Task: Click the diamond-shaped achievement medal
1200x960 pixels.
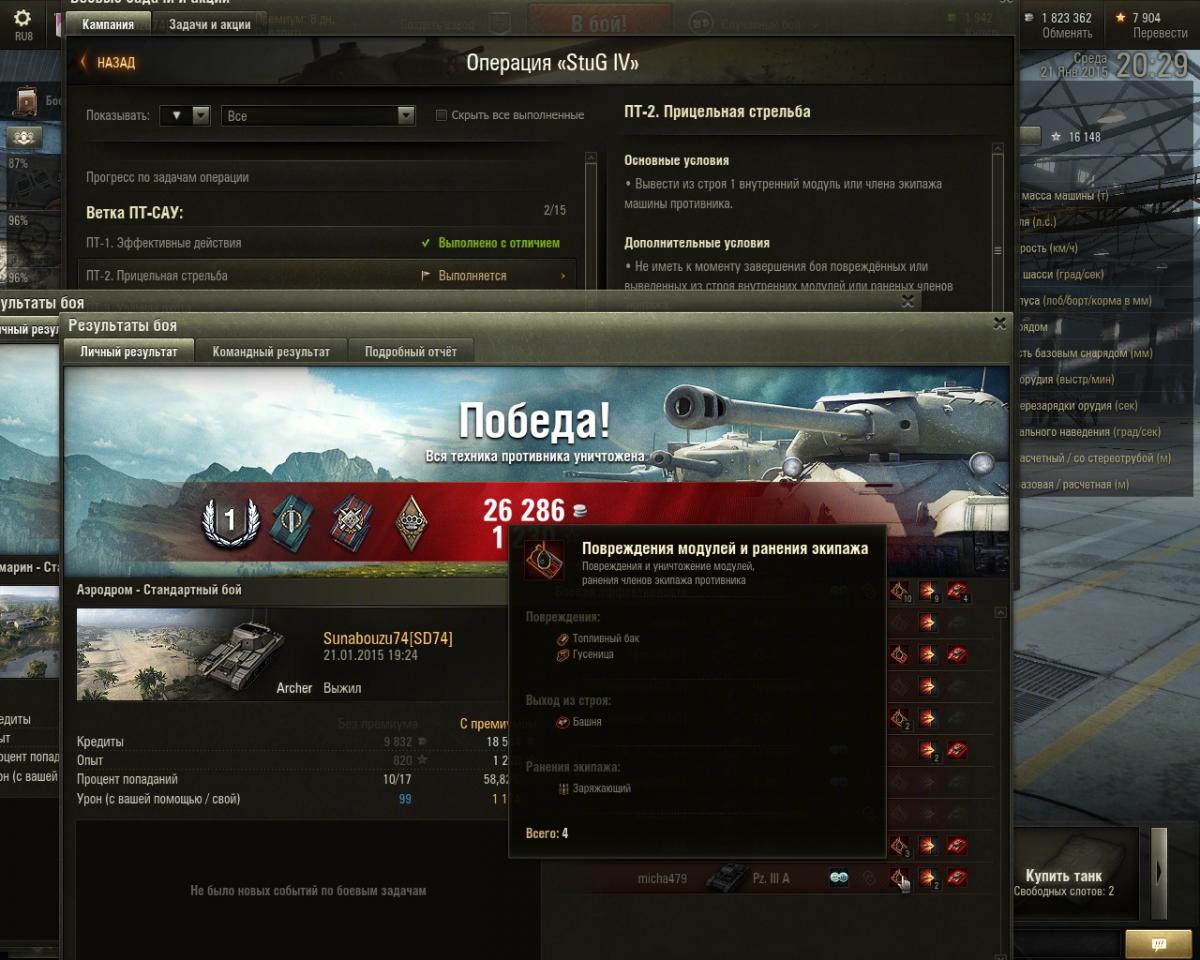Action: 407,523
